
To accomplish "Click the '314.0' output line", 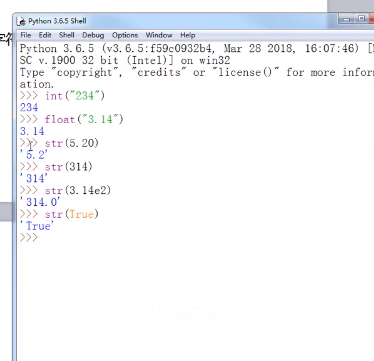I will (x=40, y=202).
